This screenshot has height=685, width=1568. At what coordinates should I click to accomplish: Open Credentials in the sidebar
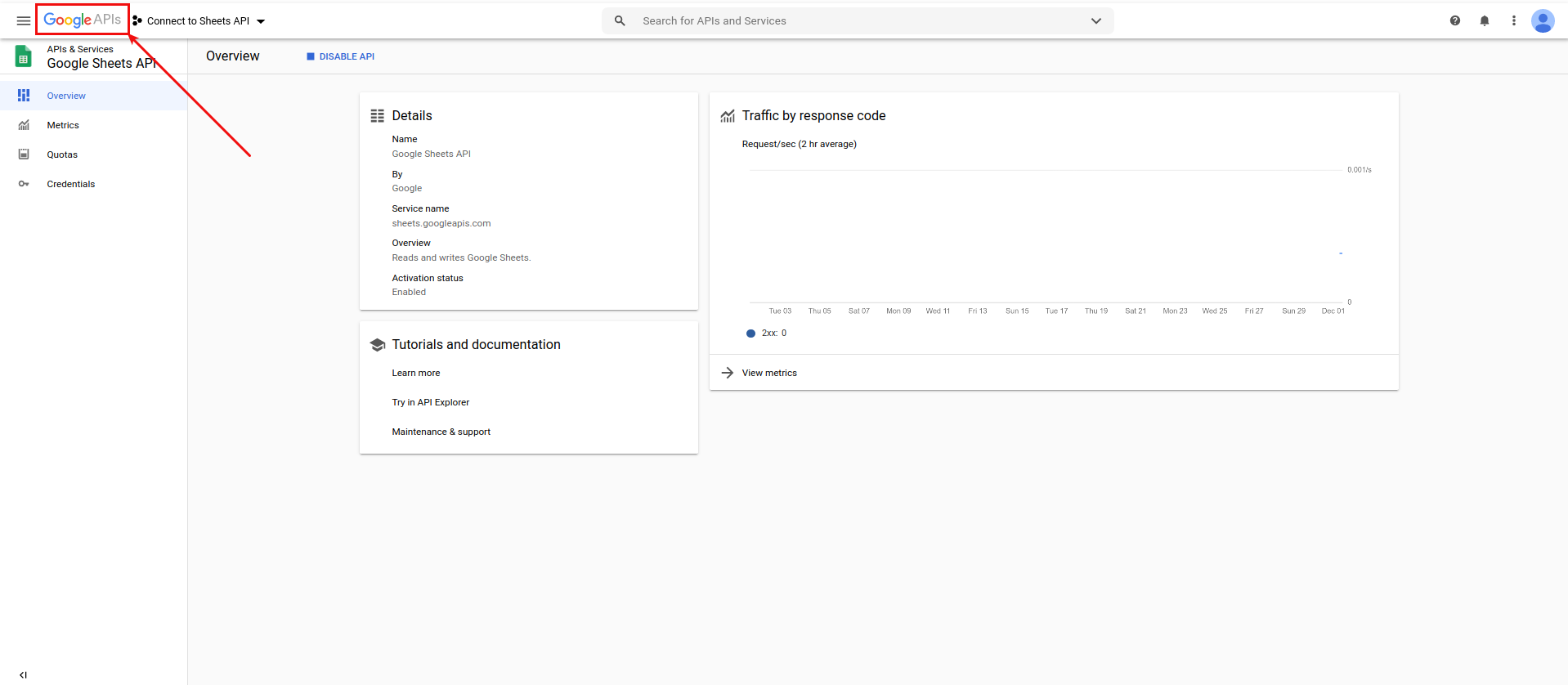(x=93, y=184)
